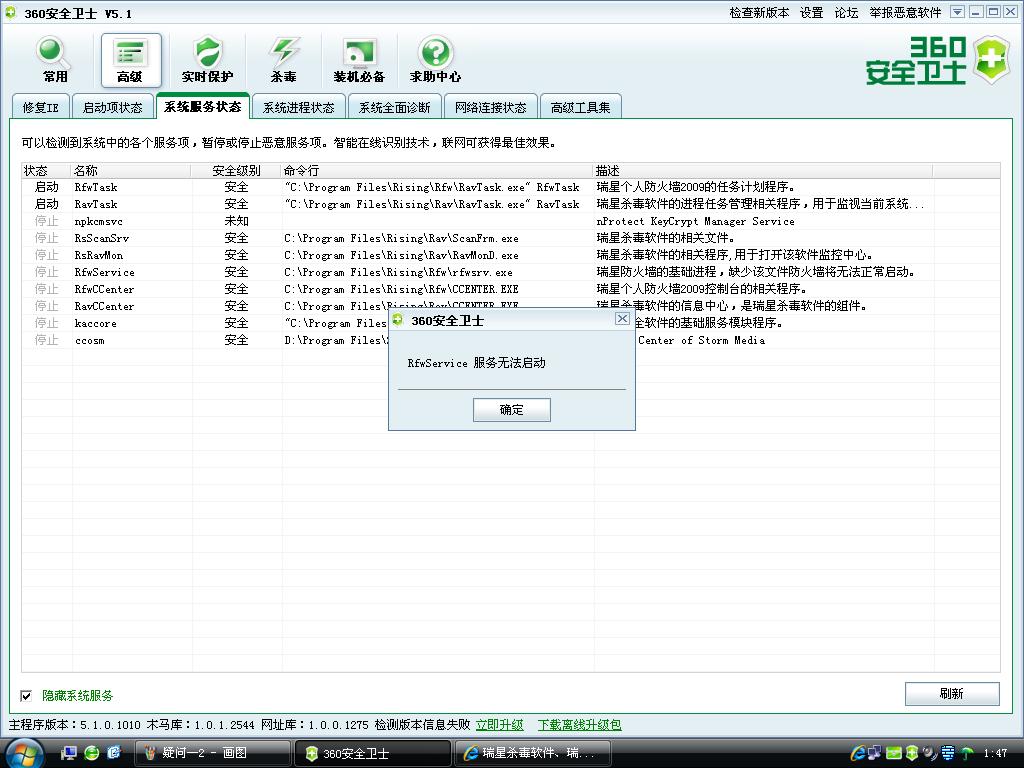Switch to the 系统全面诊断 tab
The height and width of the screenshot is (768, 1024).
point(394,107)
